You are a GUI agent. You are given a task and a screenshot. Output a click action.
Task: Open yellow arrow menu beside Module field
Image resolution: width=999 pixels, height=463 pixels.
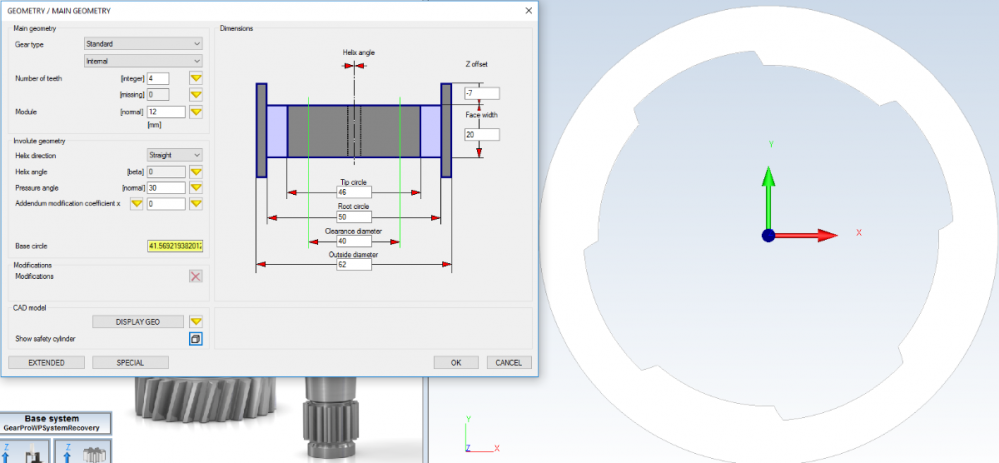coord(196,112)
